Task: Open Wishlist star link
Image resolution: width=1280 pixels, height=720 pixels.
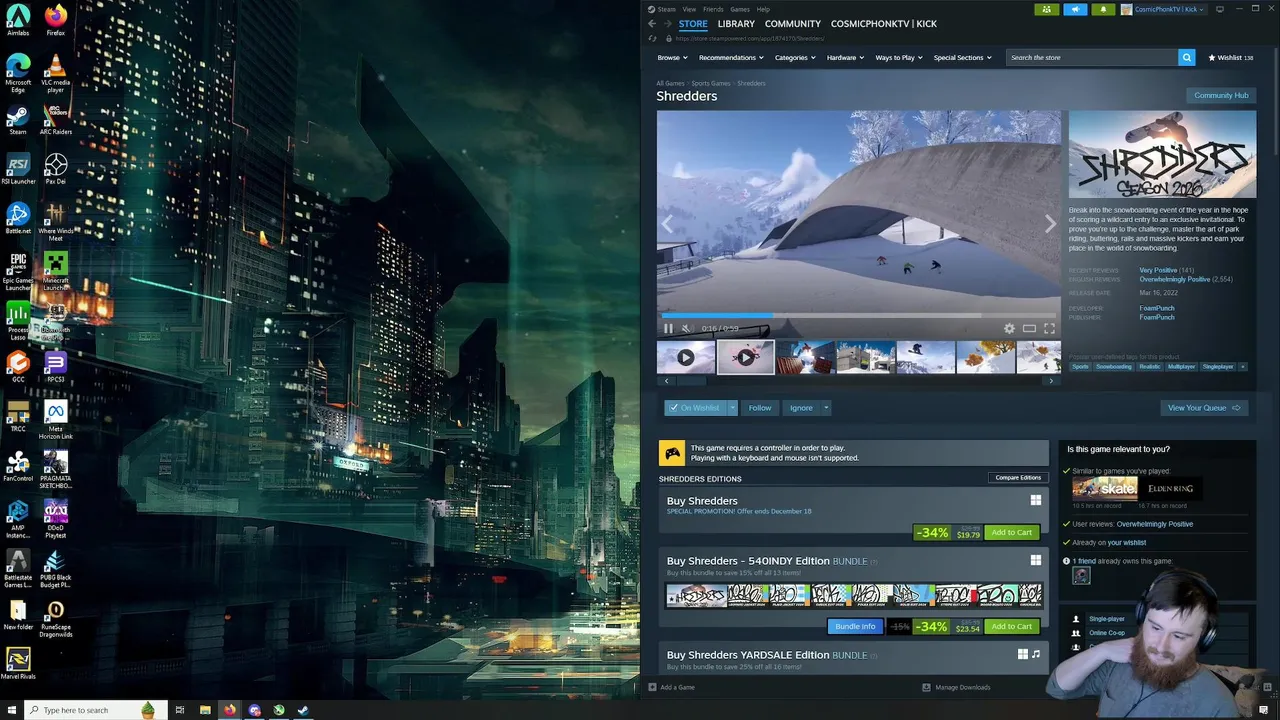Action: click(1231, 57)
